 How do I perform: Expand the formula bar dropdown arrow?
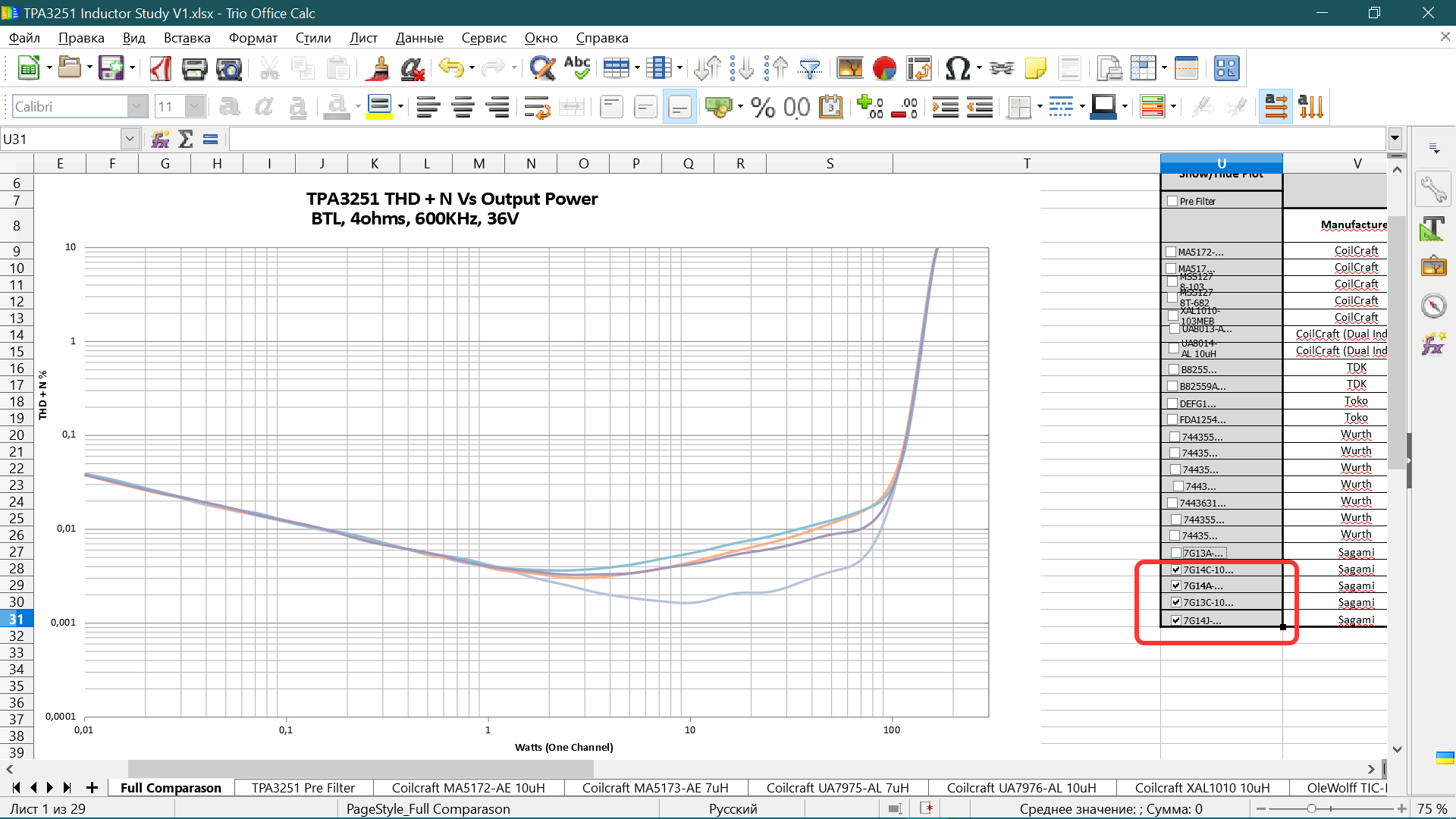pyautogui.click(x=1395, y=139)
